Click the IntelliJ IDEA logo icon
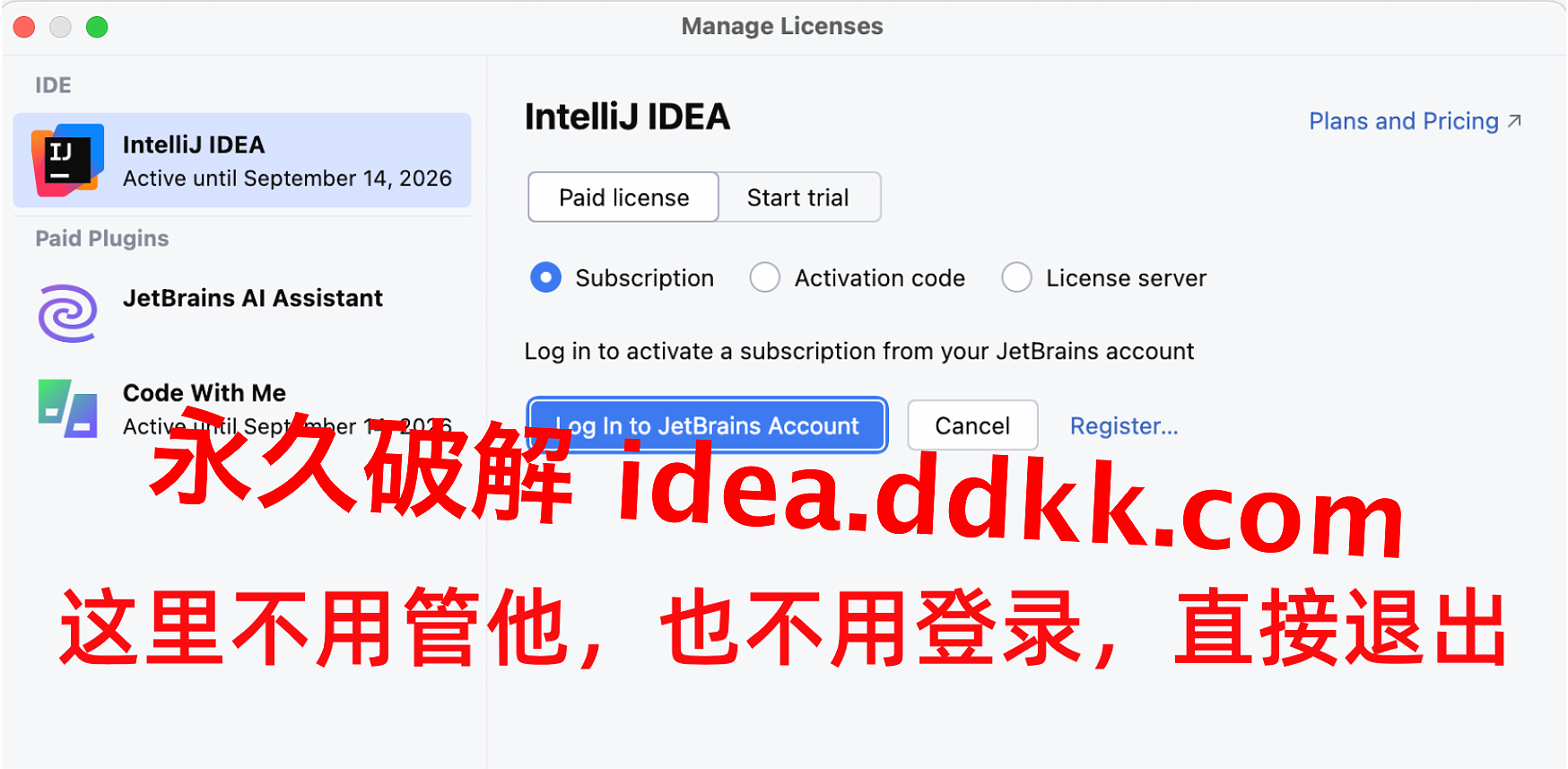 pos(68,160)
